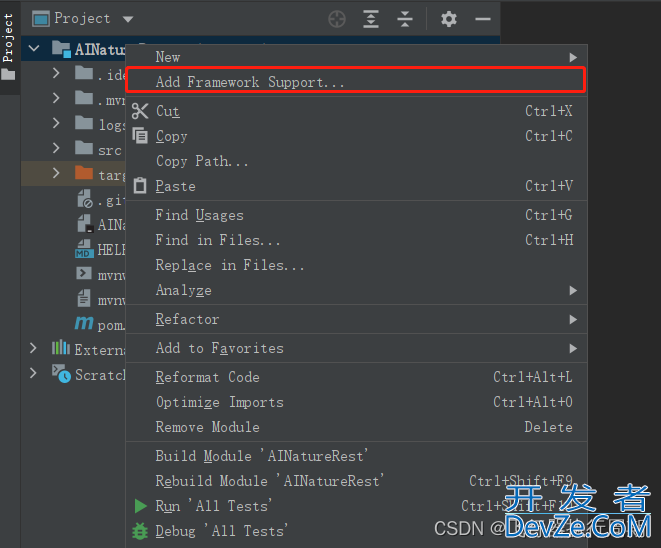
Task: Click the External Libraries bars icon
Action: [x=61, y=347]
